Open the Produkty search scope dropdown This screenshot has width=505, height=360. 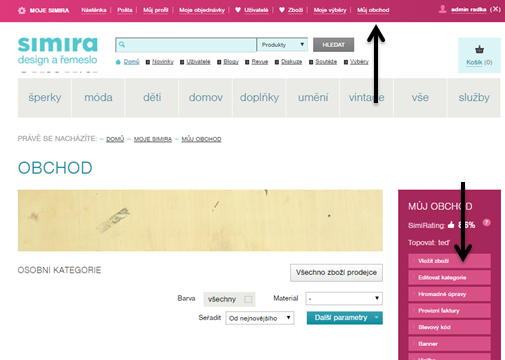pos(282,45)
